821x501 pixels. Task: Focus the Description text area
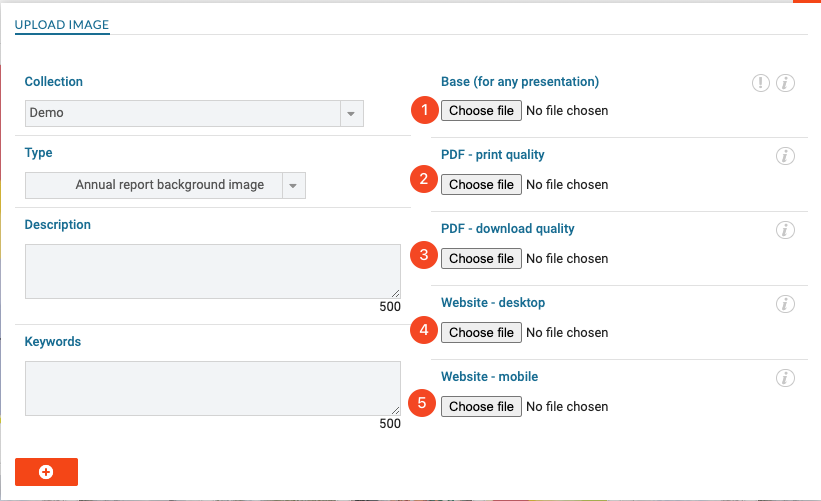pyautogui.click(x=213, y=271)
